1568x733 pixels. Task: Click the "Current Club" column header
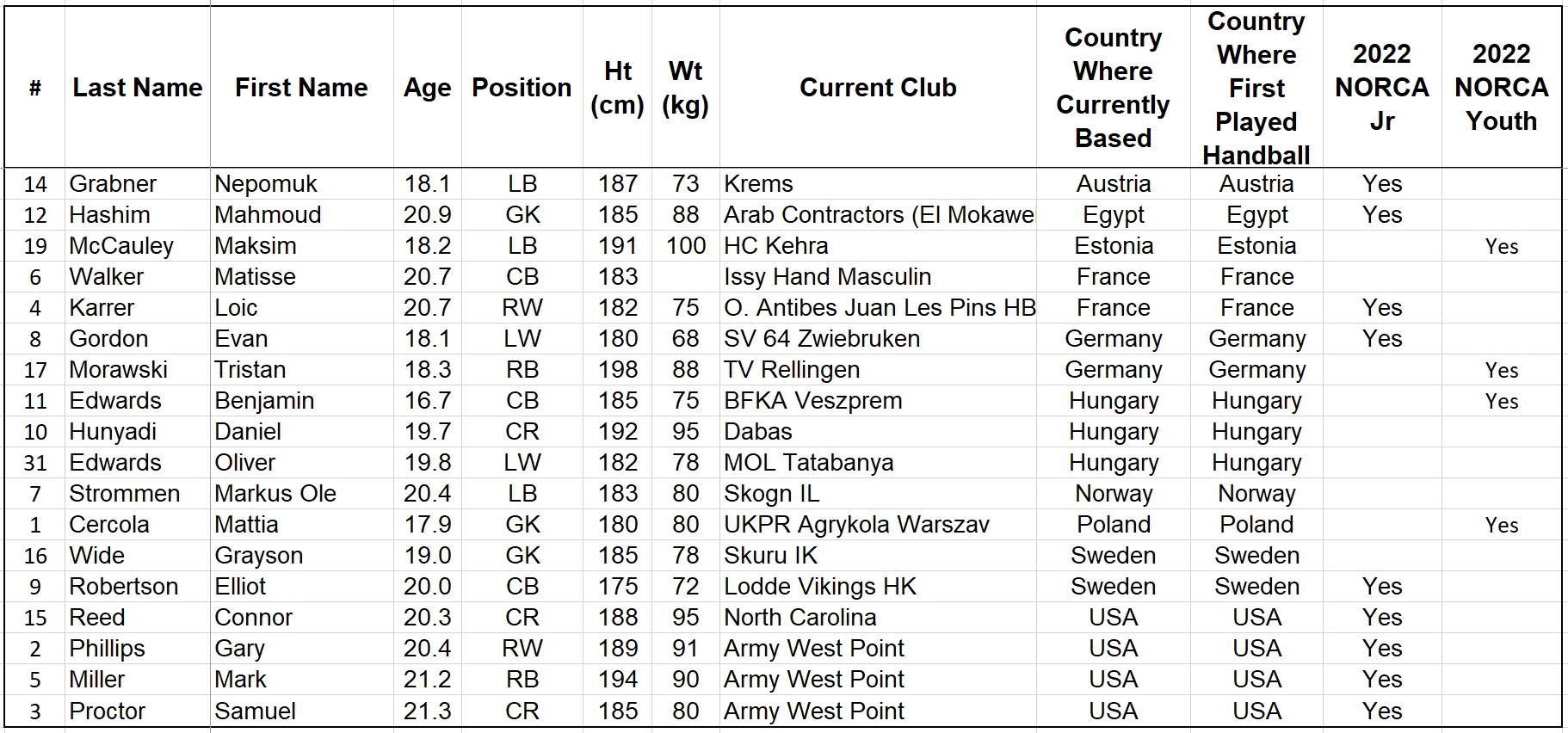click(x=878, y=87)
